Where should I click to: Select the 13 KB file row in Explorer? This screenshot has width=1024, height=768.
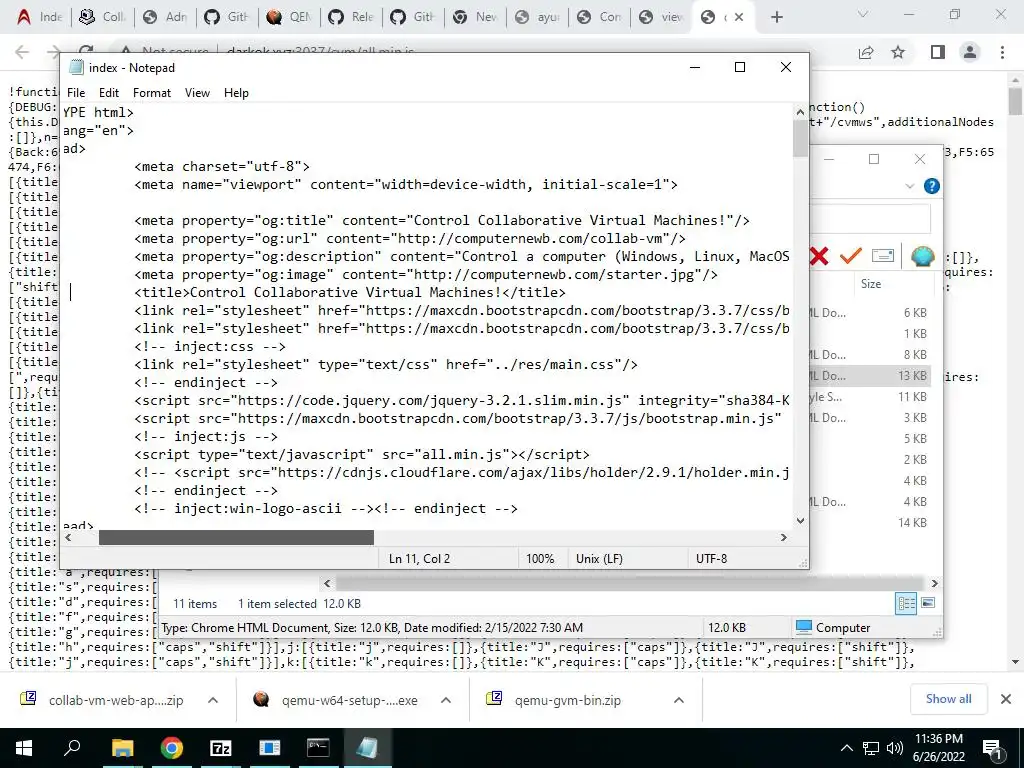[871, 376]
